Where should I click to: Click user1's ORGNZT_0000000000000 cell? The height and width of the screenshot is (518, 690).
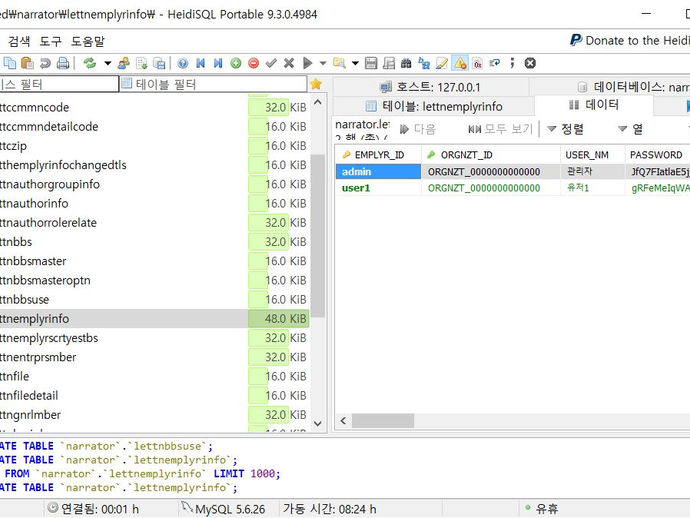click(x=491, y=188)
